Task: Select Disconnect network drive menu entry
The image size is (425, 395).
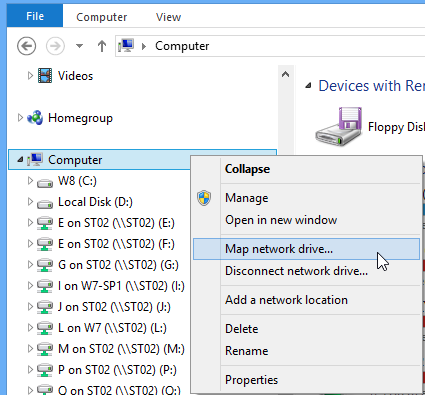Action: point(296,271)
